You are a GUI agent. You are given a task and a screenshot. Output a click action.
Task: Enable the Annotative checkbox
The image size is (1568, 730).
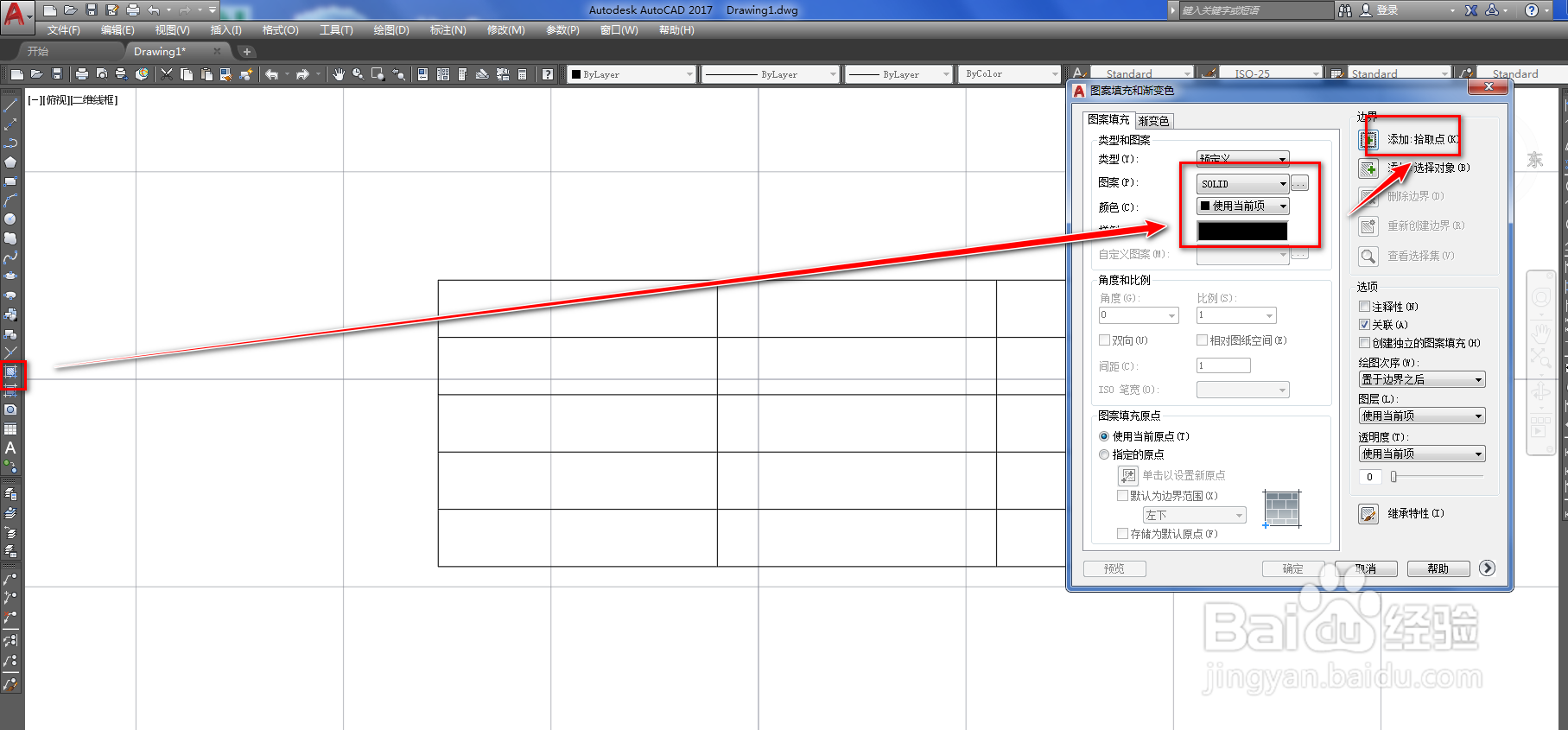pyautogui.click(x=1365, y=307)
